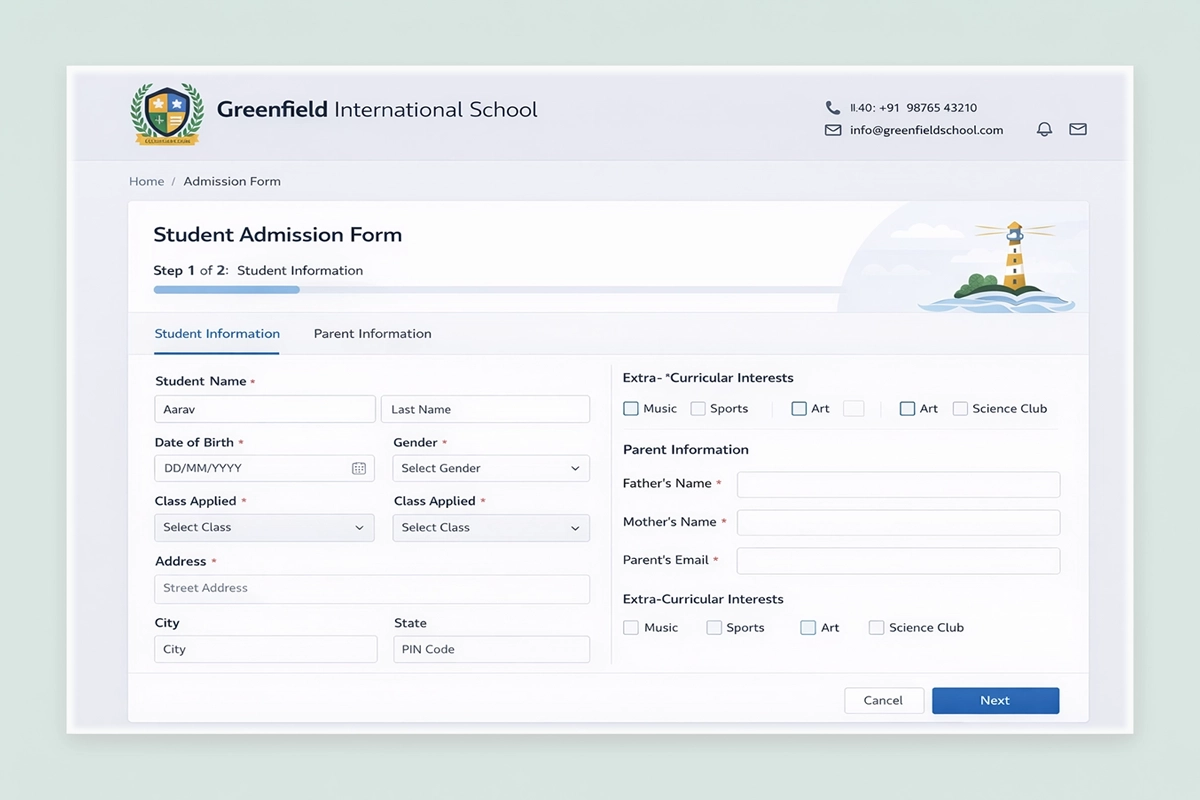This screenshot has height=800, width=1200.
Task: Check the Music extra-curricular interest box
Action: tap(630, 627)
